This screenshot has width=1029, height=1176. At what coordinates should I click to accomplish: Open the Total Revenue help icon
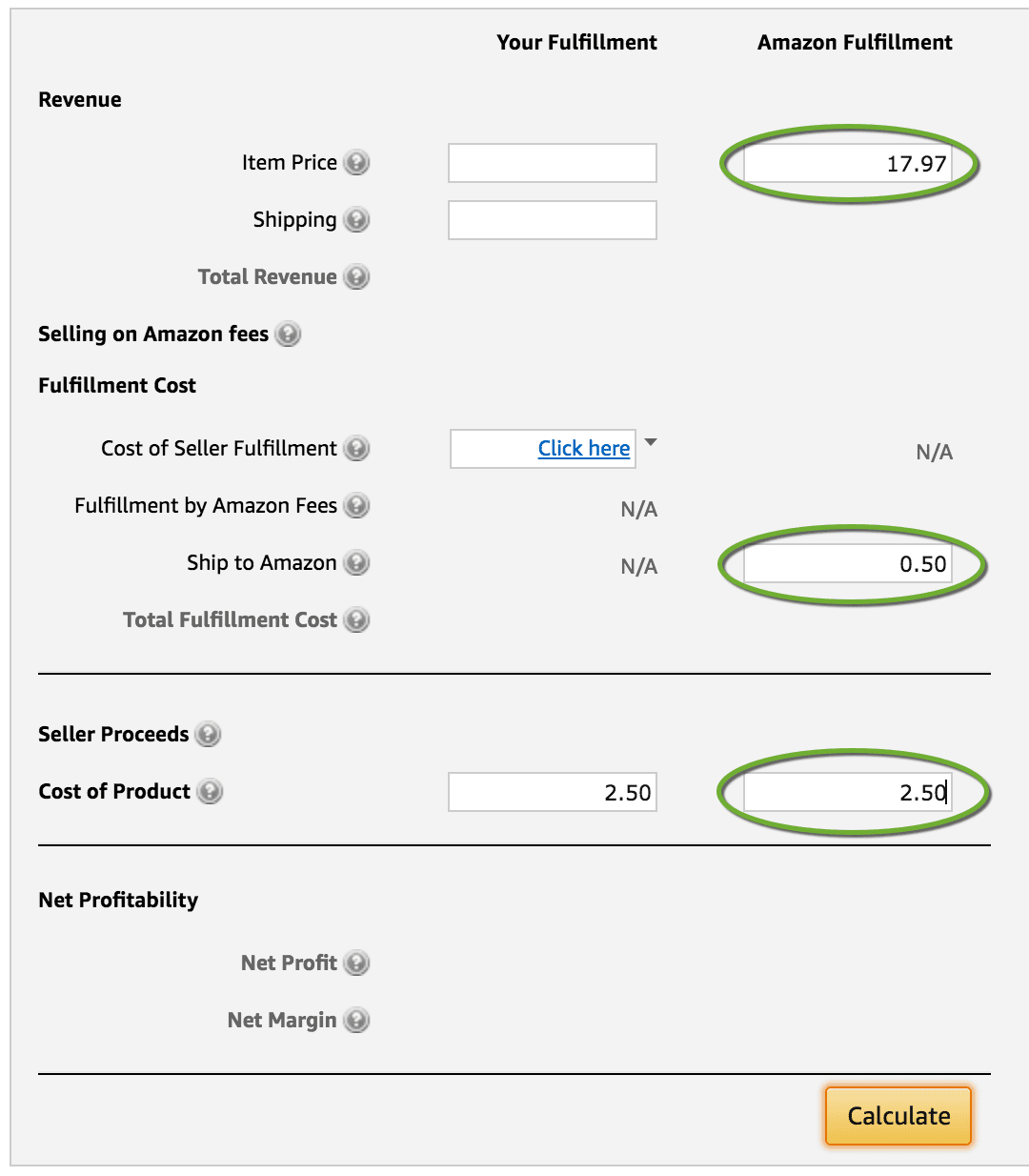click(x=356, y=277)
